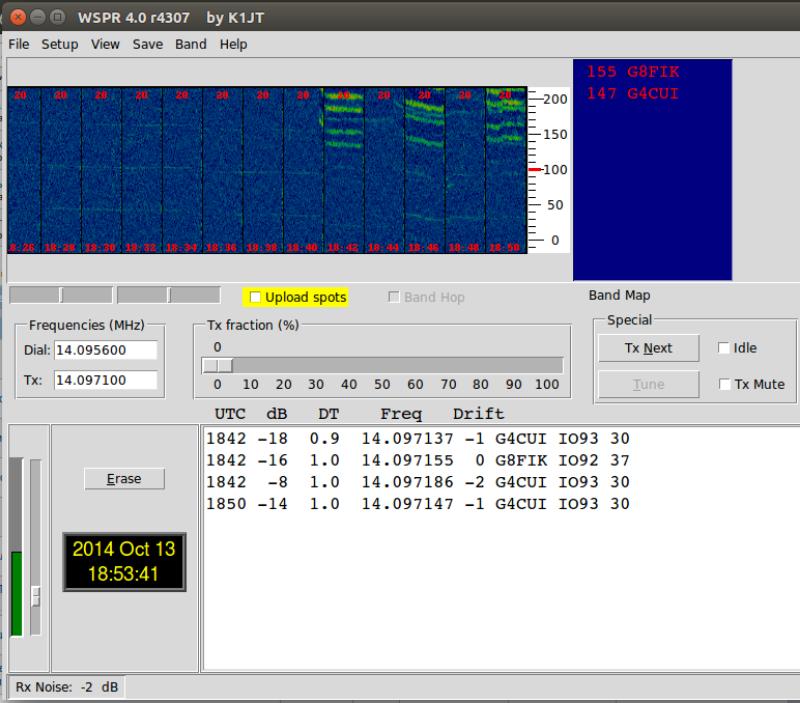
Task: Select G4CUI entry in Band Map
Action: pyautogui.click(x=633, y=93)
